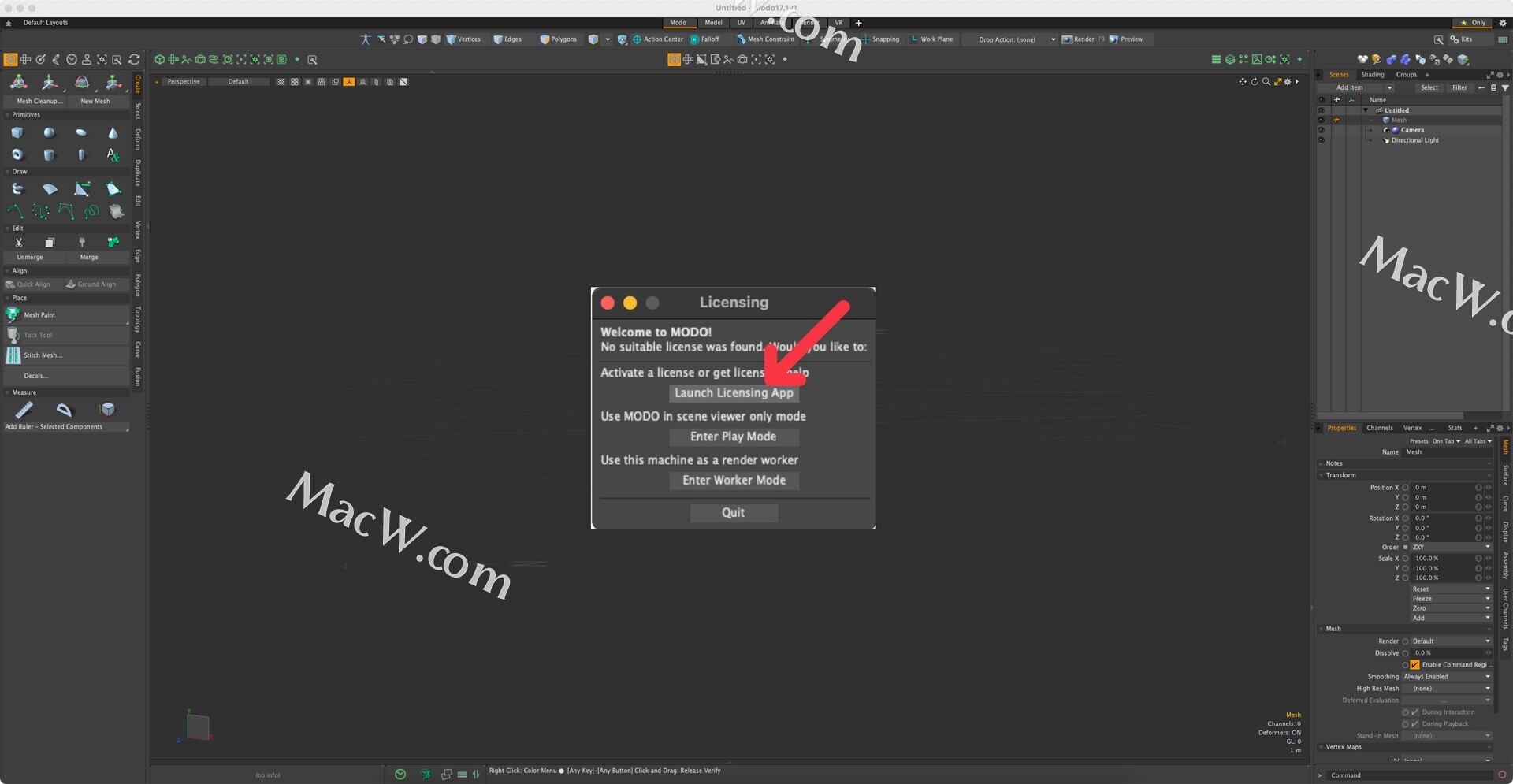Open the rotation Order ZXY dropdown
1513x784 pixels.
pos(1451,548)
